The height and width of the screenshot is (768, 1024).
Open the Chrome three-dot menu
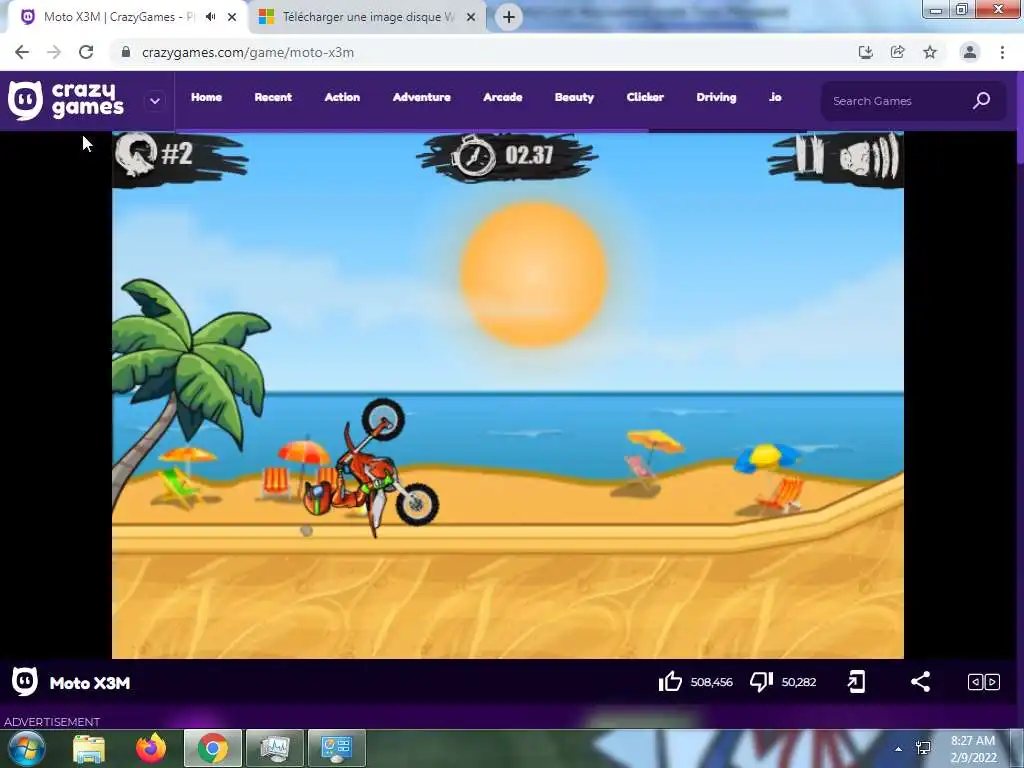1002,52
